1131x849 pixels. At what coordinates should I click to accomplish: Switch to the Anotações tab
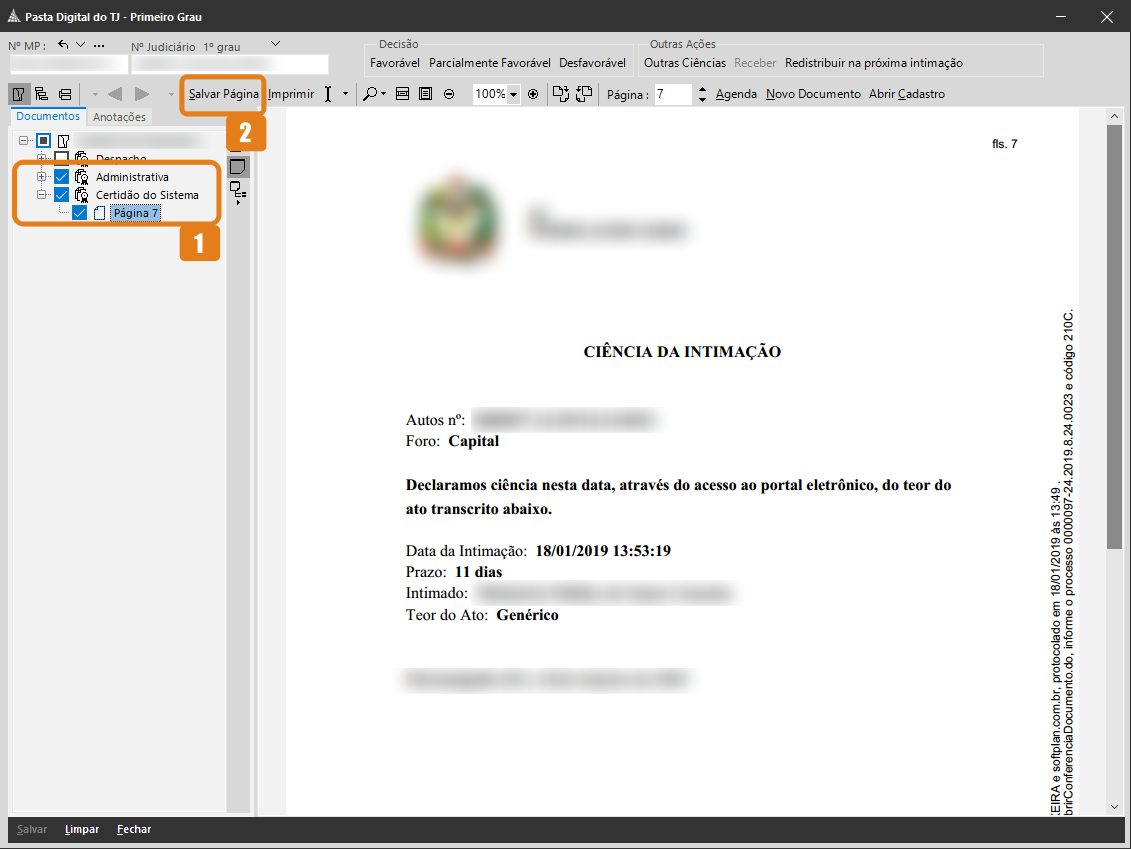tap(119, 117)
